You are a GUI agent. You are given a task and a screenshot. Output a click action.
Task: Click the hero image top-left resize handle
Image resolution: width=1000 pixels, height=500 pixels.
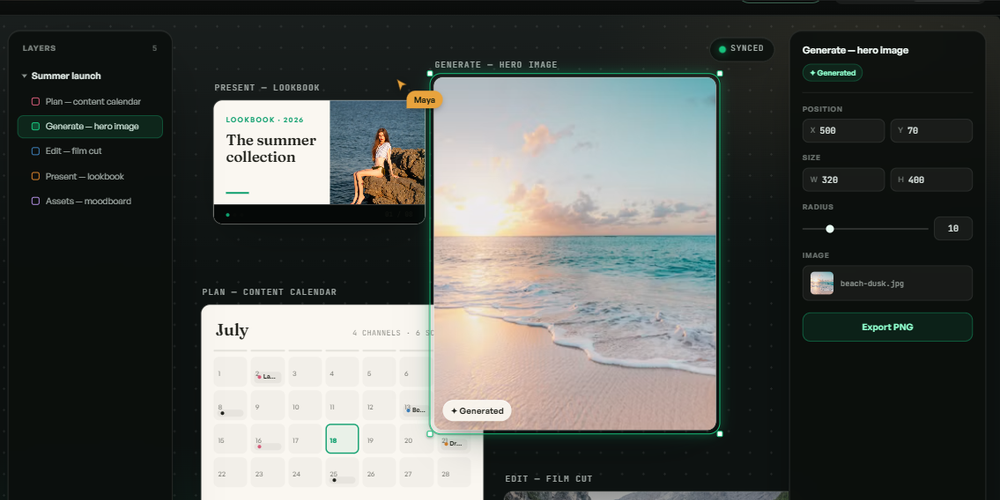point(430,73)
